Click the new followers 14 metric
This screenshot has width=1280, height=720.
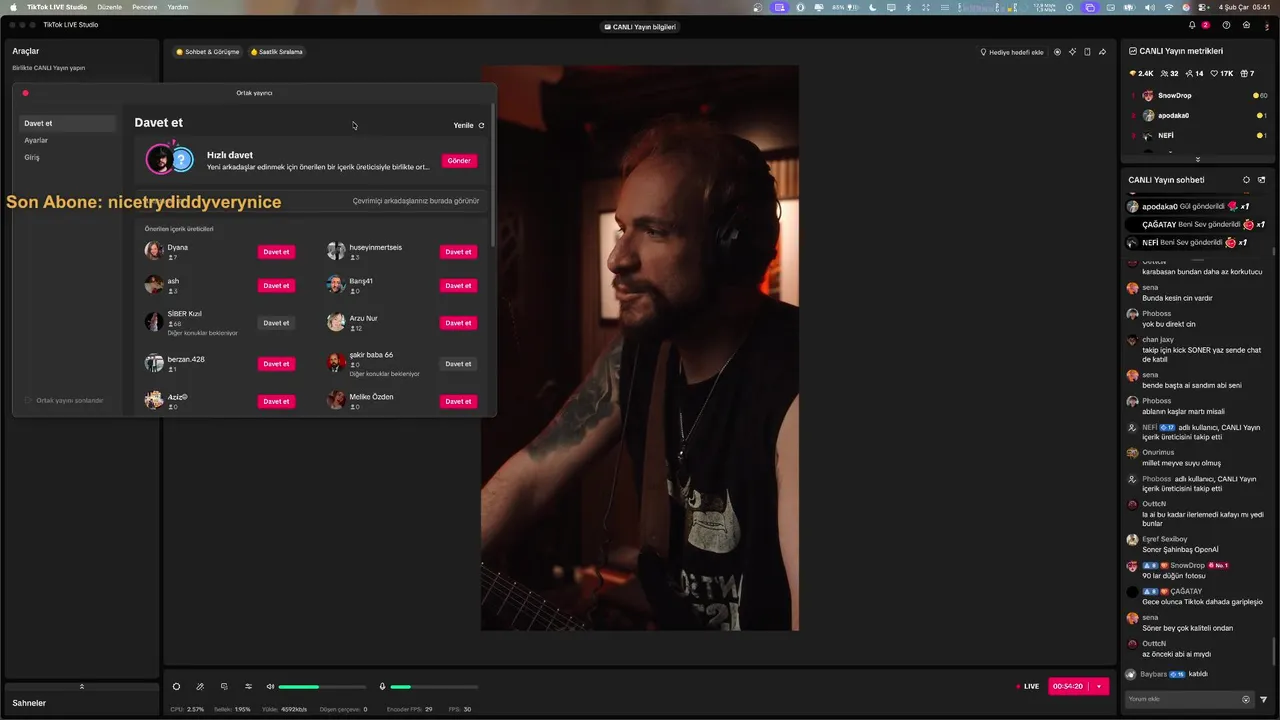1194,73
